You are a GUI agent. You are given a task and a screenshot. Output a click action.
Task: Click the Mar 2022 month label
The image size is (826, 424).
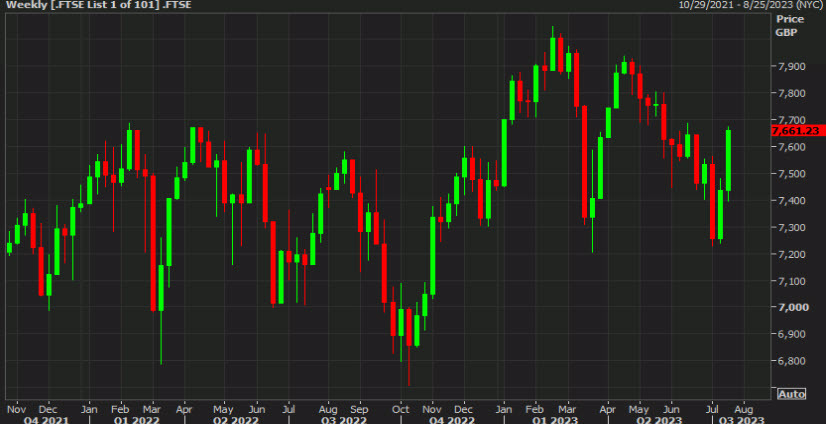(x=153, y=409)
